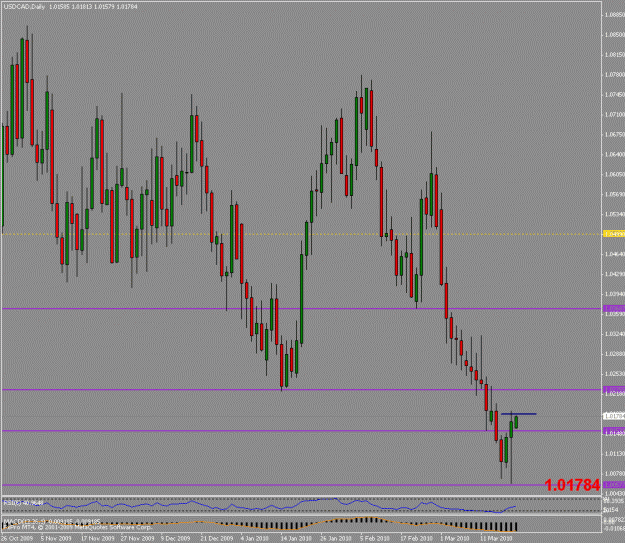
Task: Click the 1.04290 price scale label
Action: pyautogui.click(x=614, y=274)
